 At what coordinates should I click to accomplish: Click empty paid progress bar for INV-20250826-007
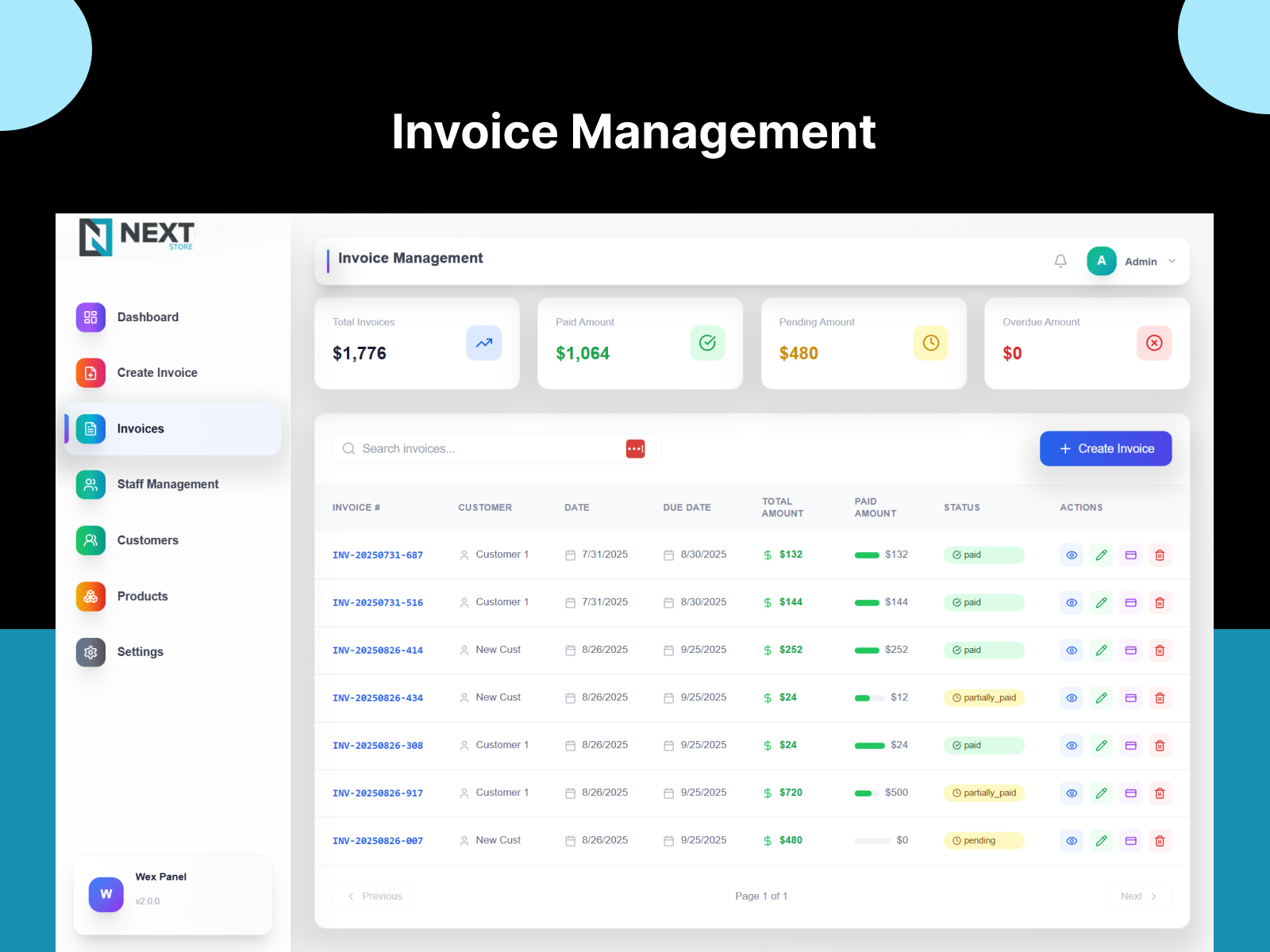point(872,841)
